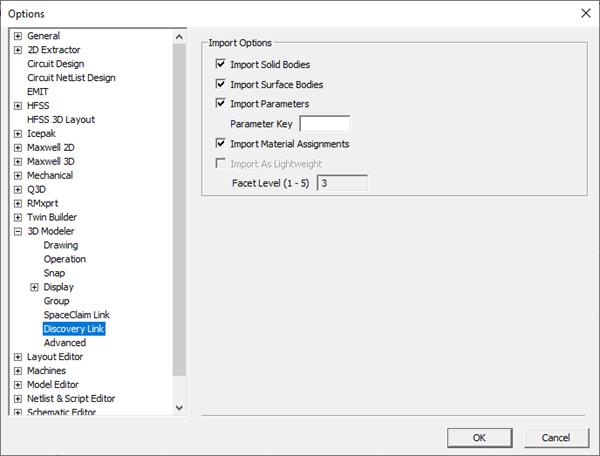Image resolution: width=600 pixels, height=456 pixels.
Task: Collapse the 3D Modeler node
Action: (18, 231)
